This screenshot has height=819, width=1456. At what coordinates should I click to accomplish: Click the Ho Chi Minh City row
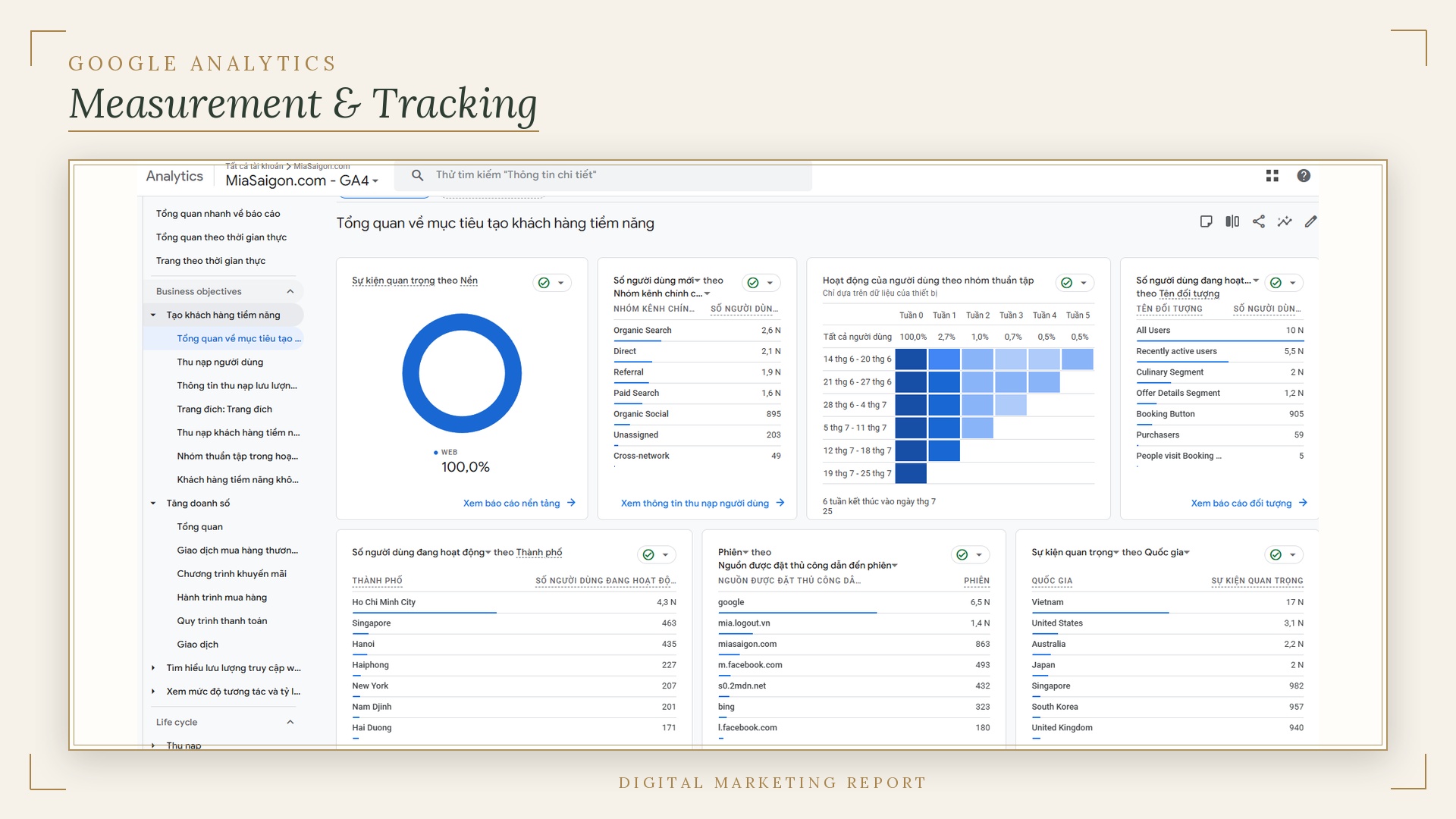[514, 602]
